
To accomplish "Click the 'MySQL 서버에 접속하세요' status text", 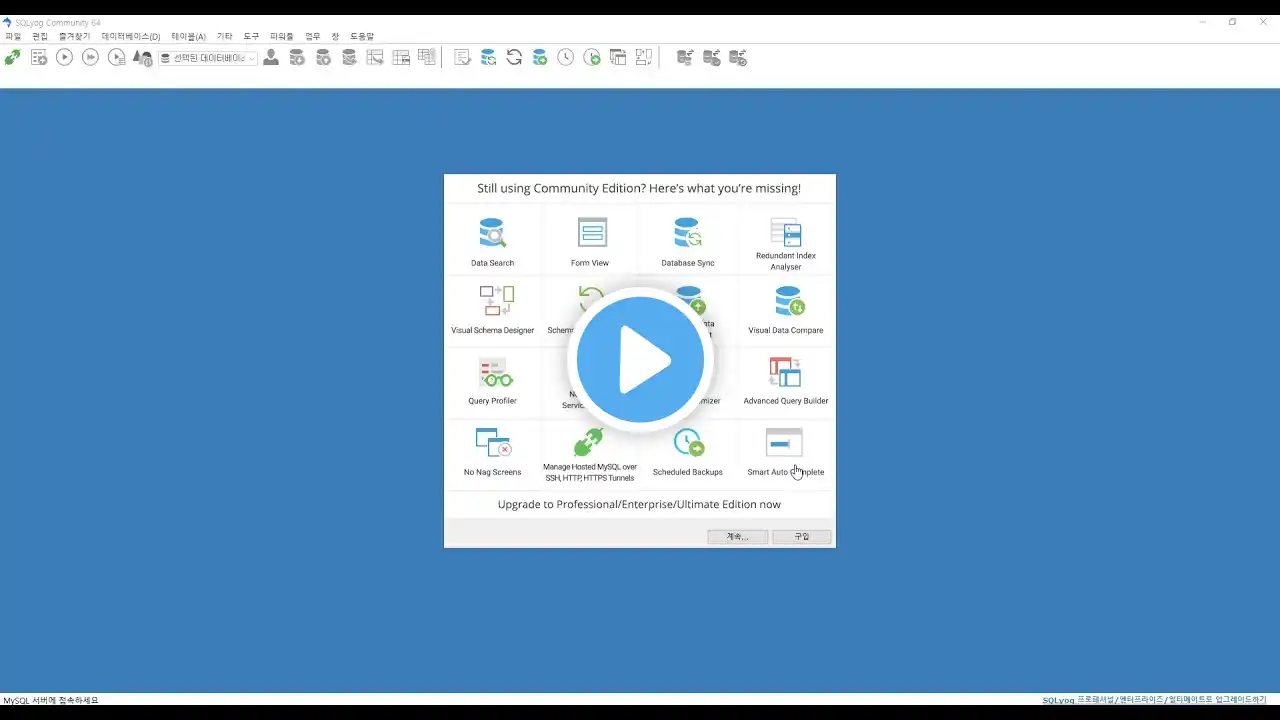I will point(51,700).
